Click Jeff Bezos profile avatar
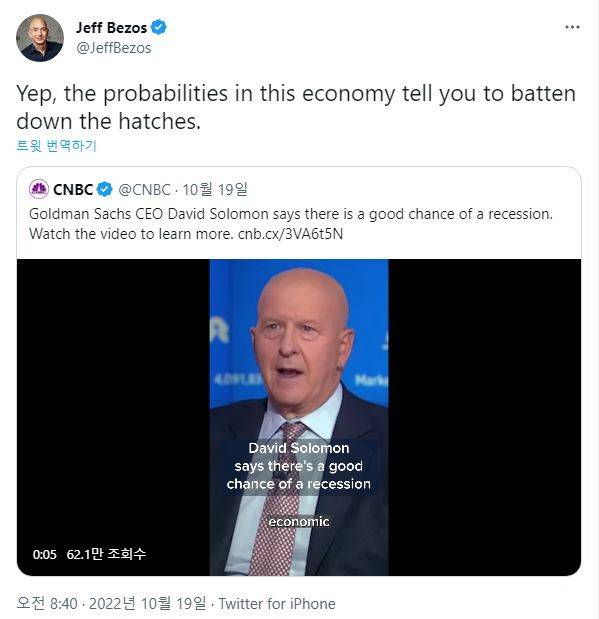The width and height of the screenshot is (599, 619). pyautogui.click(x=39, y=38)
